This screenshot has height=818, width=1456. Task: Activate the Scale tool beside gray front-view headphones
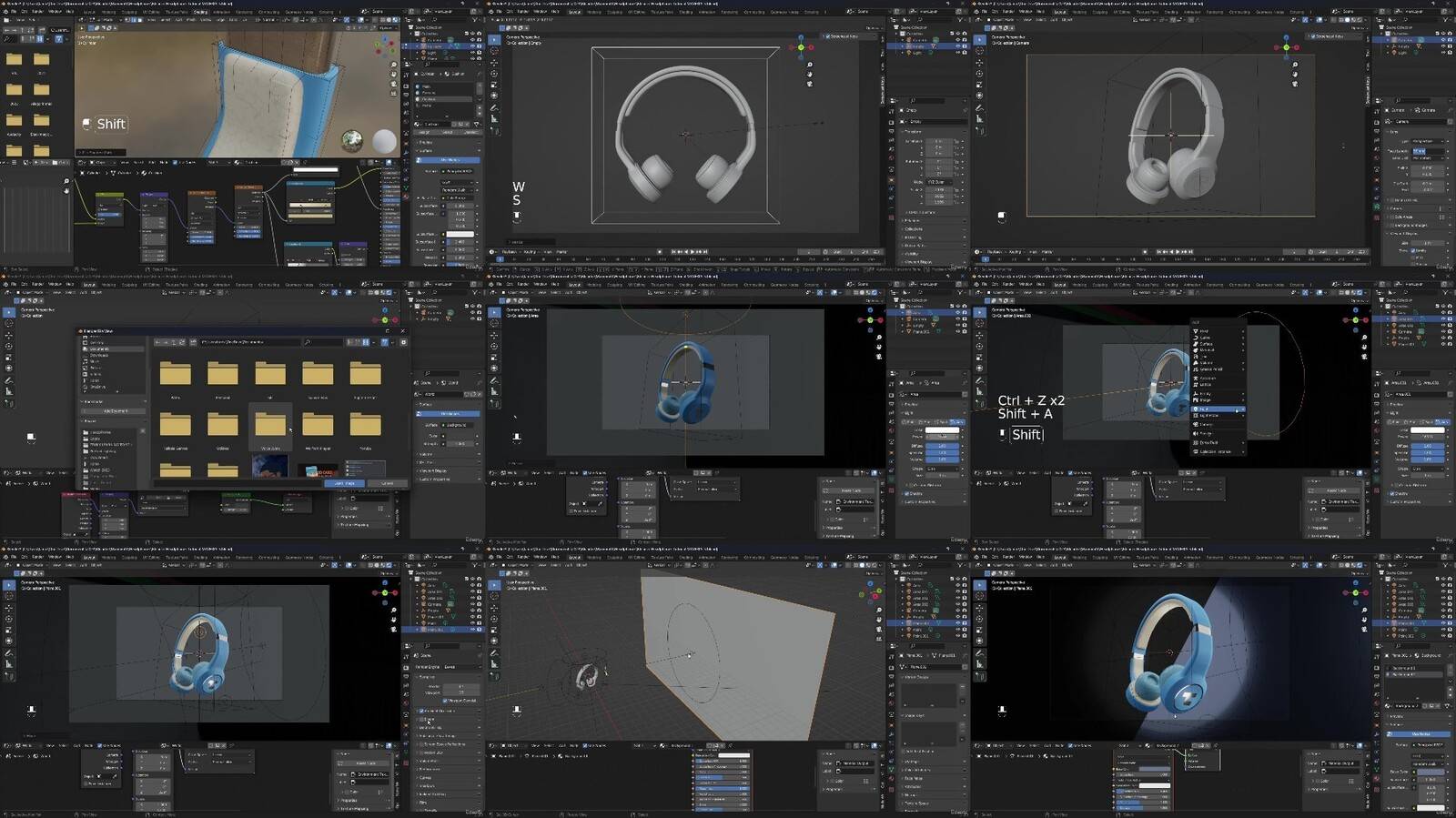[494, 84]
